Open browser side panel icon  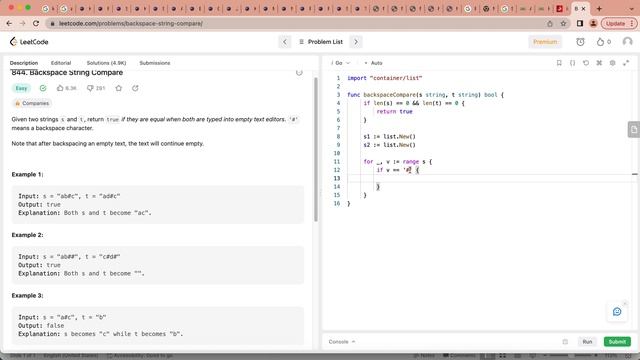(580, 24)
